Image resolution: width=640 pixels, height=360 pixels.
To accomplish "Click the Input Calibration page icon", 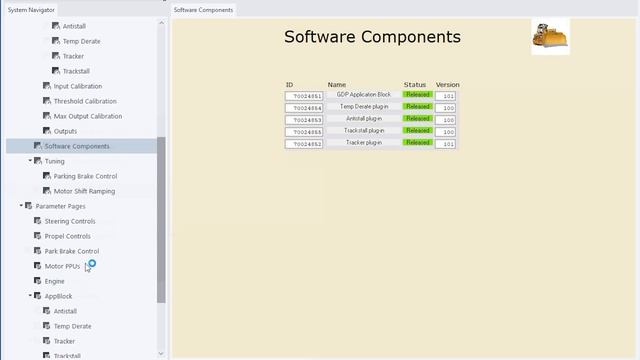I will click(47, 86).
